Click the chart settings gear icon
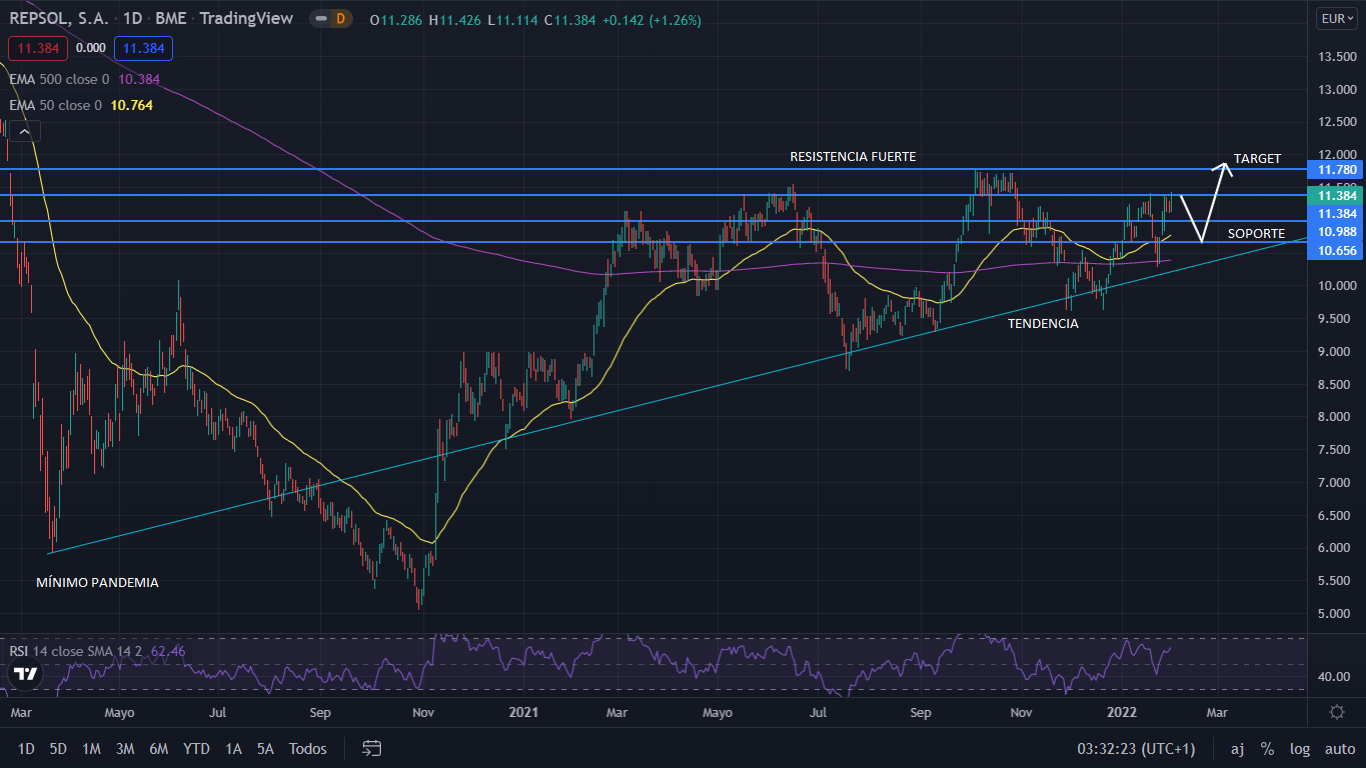 click(1337, 712)
